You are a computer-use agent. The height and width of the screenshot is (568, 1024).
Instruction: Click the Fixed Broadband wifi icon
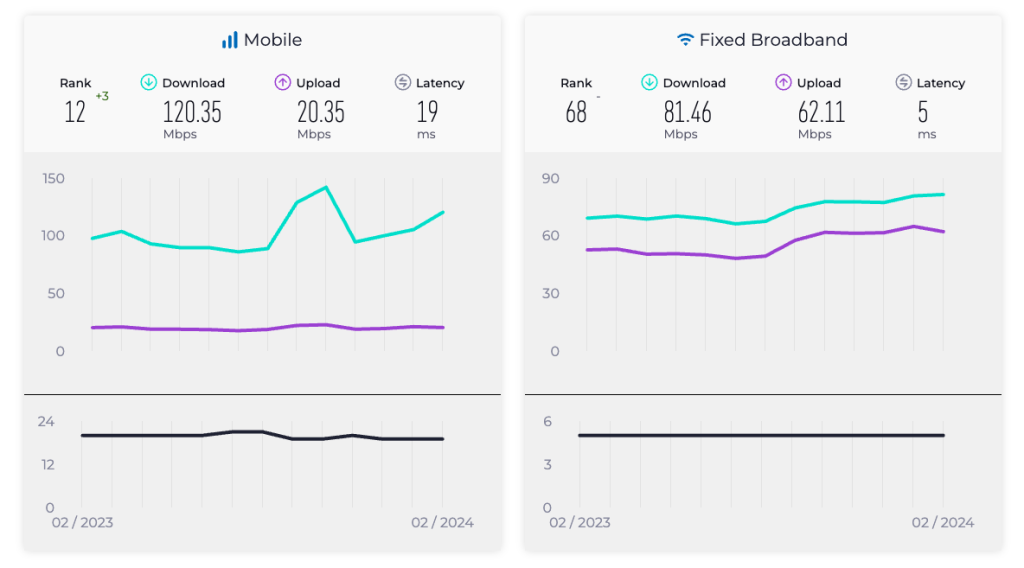point(685,40)
